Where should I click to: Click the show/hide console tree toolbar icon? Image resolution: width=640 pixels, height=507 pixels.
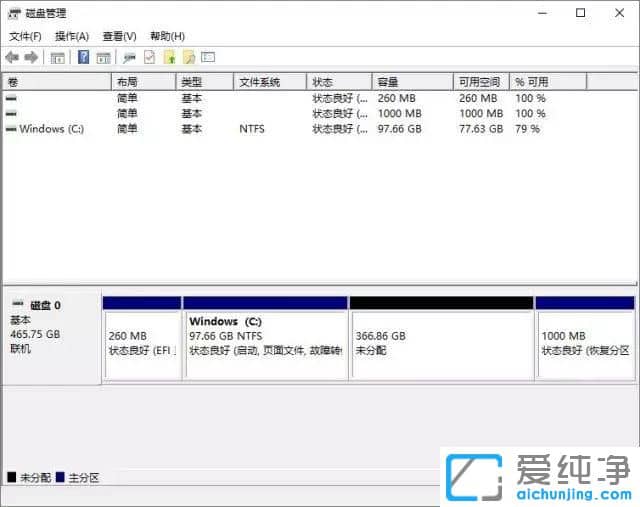coord(57,58)
